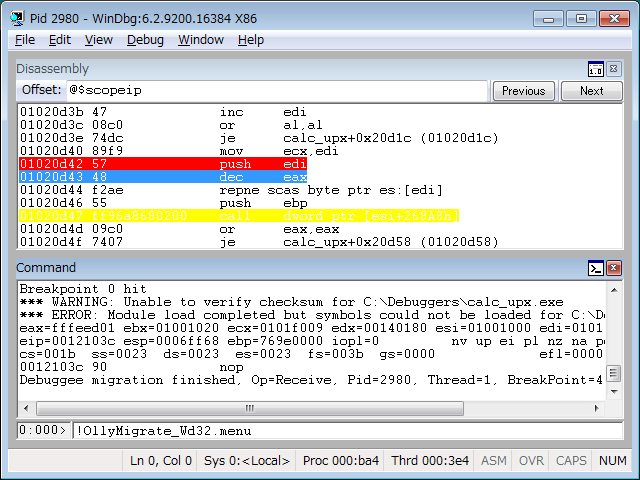Click the right arrow of horizontal scrollbar

click(x=596, y=408)
